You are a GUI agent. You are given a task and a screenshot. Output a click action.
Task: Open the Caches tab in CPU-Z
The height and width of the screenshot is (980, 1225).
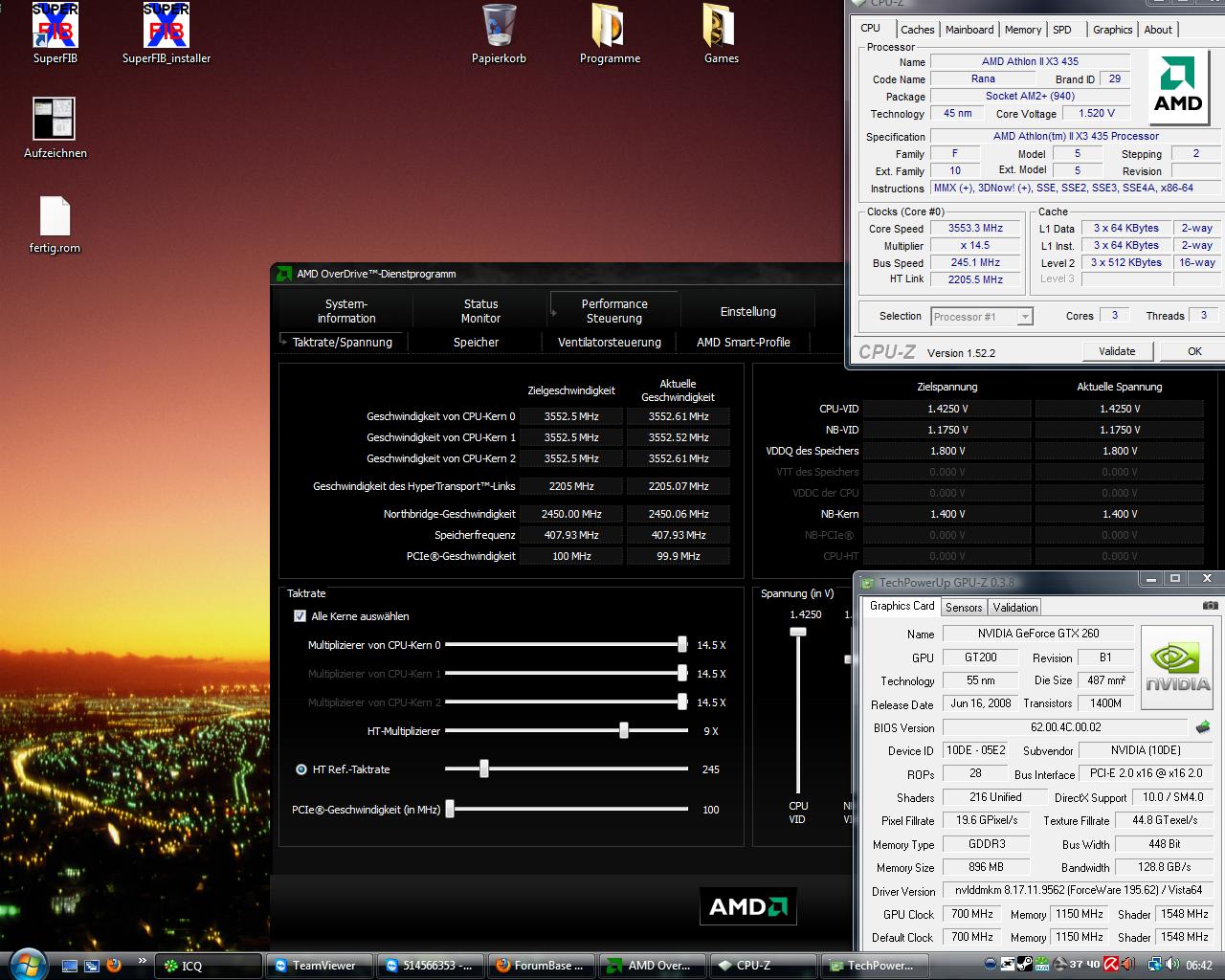(x=917, y=30)
